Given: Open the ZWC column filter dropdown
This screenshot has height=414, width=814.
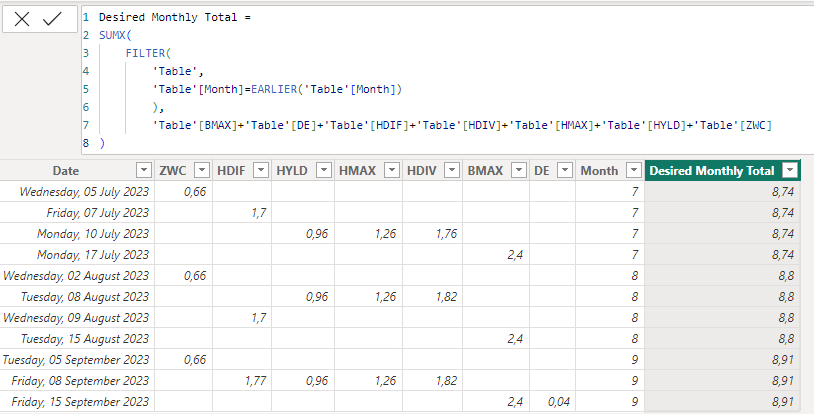Looking at the screenshot, I should pos(202,170).
